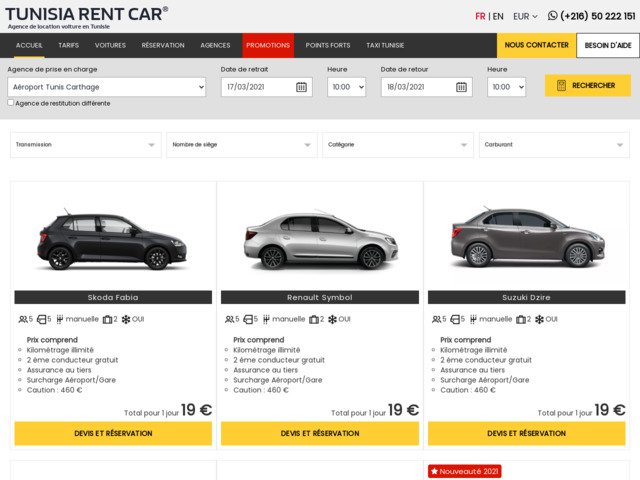Click Devis et Réservation for Renault Symbol
This screenshot has height=480, width=640.
click(320, 433)
